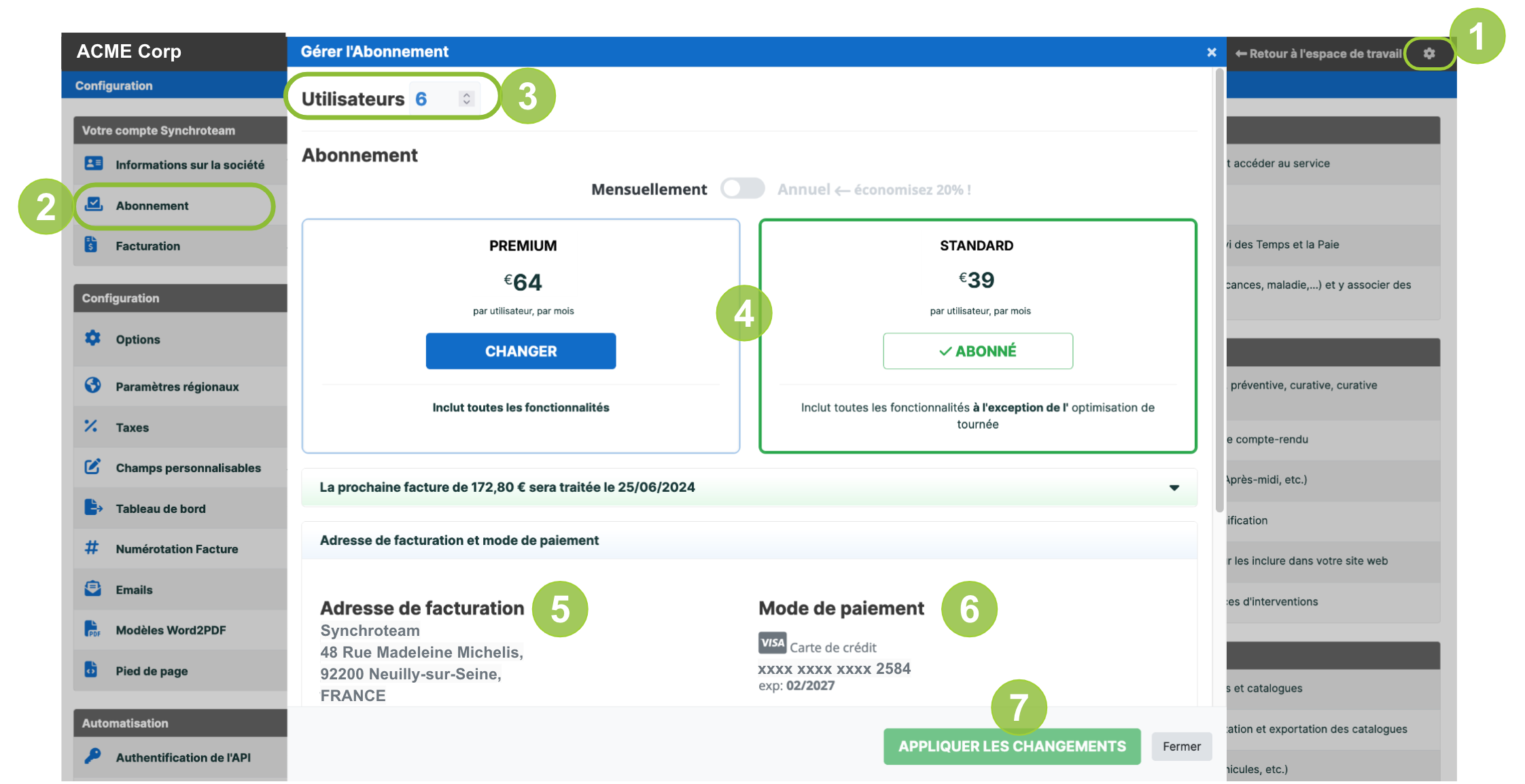
Task: Toggle Mensuellement to Annuel billing
Action: [x=742, y=189]
